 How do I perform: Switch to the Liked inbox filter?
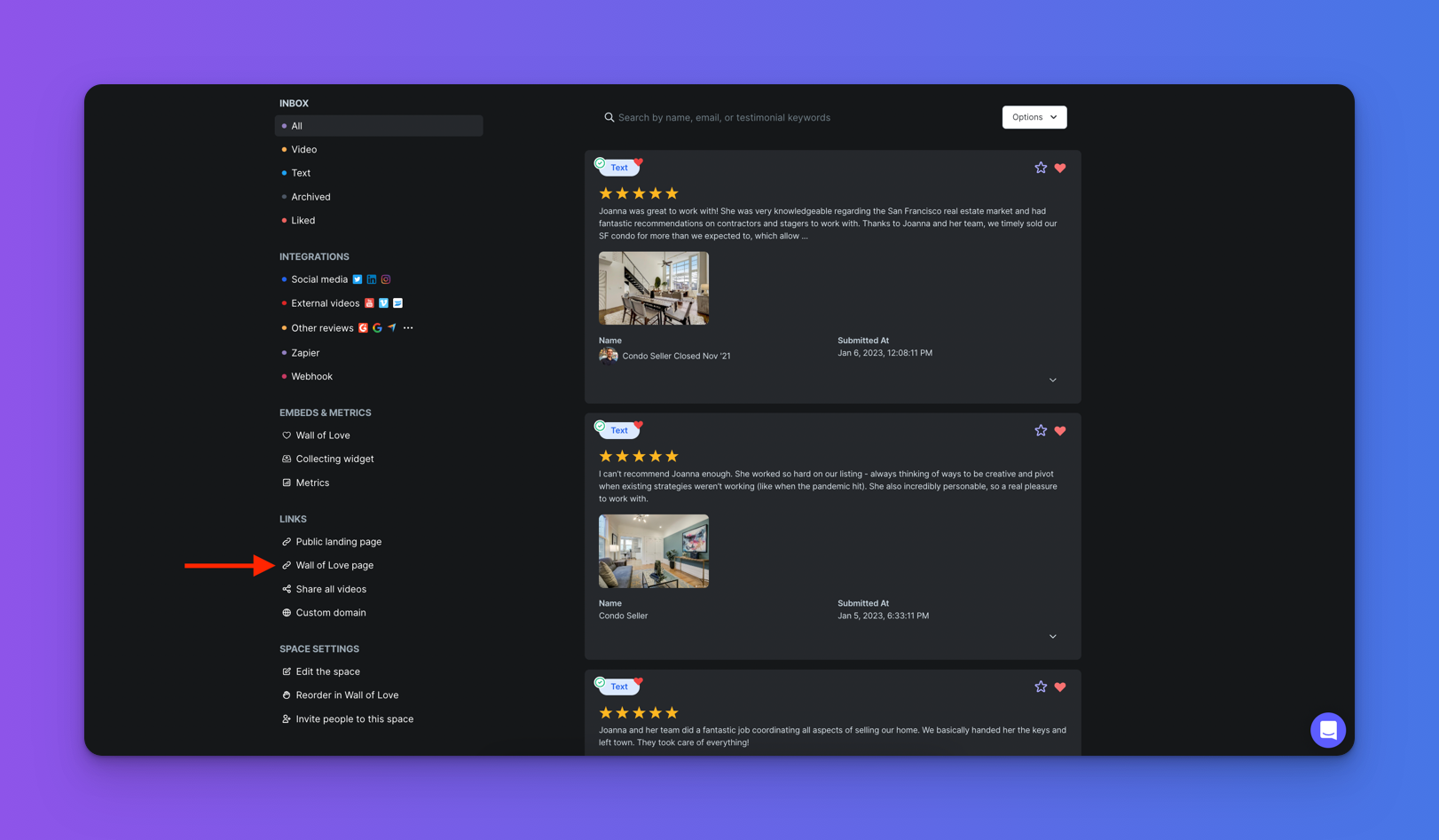tap(303, 220)
